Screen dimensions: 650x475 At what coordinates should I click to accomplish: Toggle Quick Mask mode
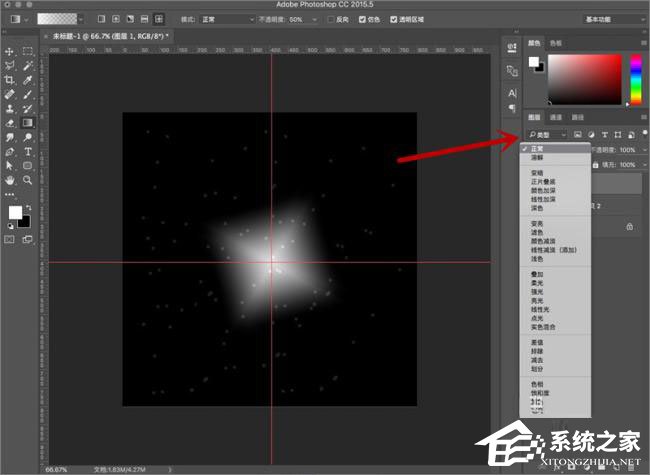tap(9, 239)
